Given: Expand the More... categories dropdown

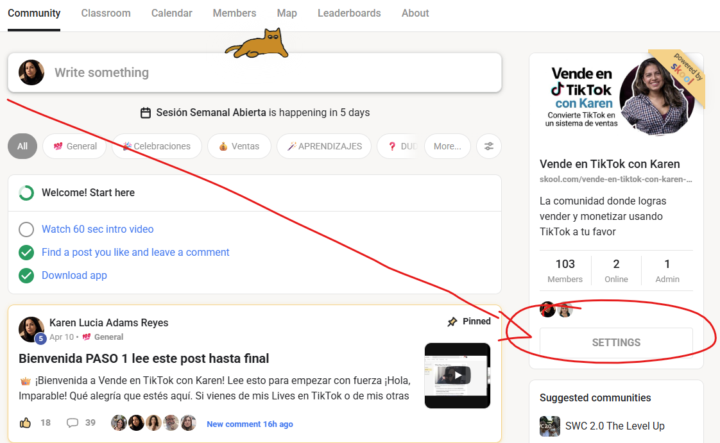Looking at the screenshot, I should click(447, 146).
